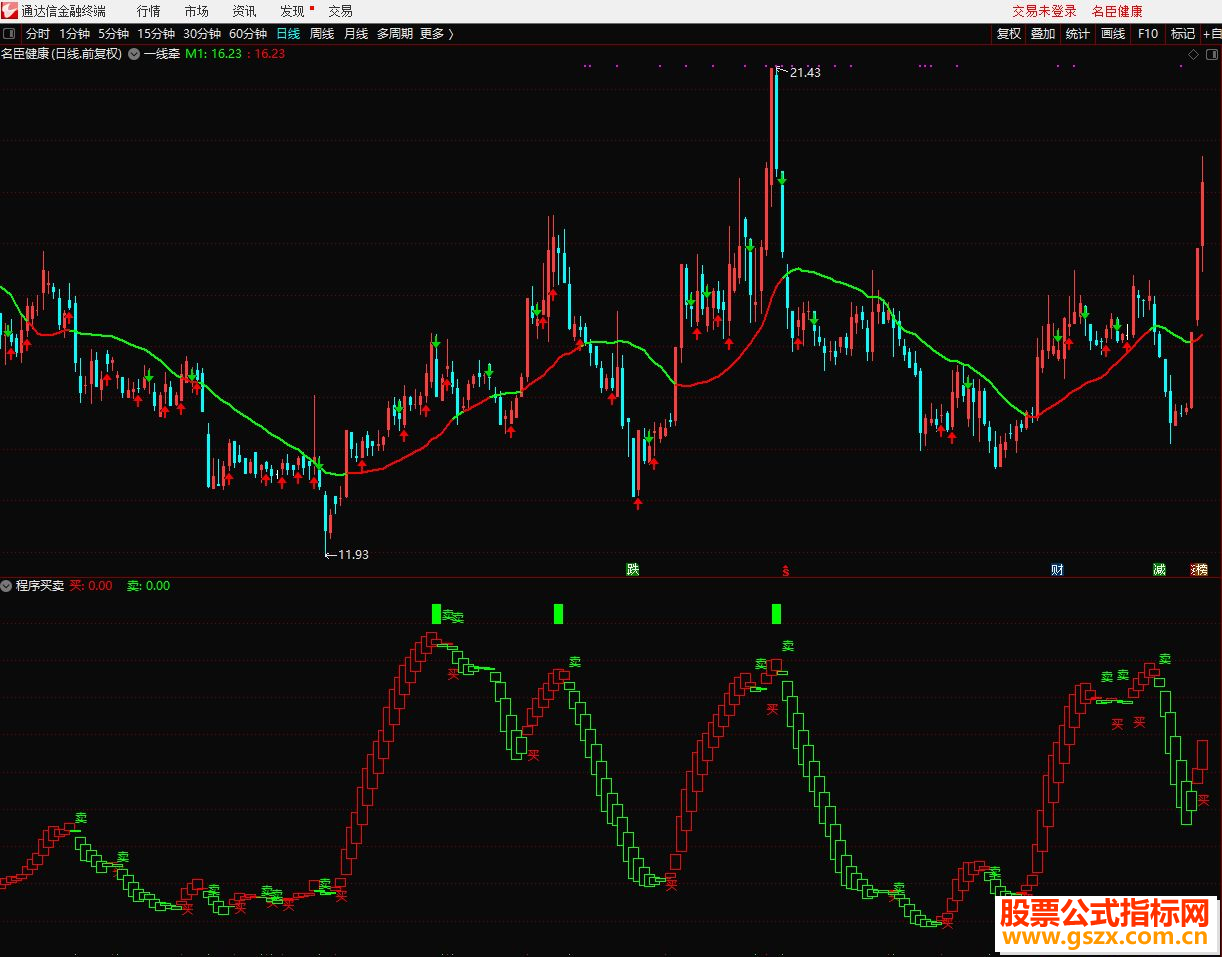Click the 跌 event marker on timeline

(x=632, y=570)
